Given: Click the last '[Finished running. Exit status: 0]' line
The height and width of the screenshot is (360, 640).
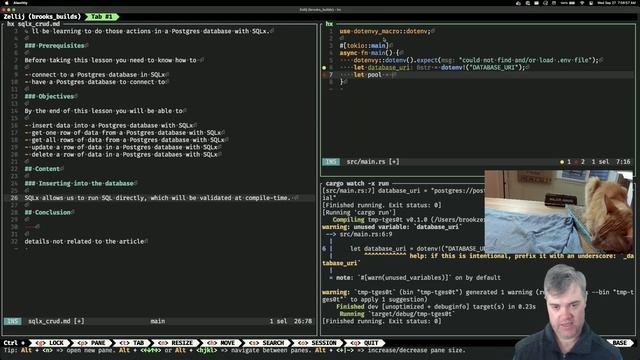Looking at the screenshot, I should [x=382, y=321].
